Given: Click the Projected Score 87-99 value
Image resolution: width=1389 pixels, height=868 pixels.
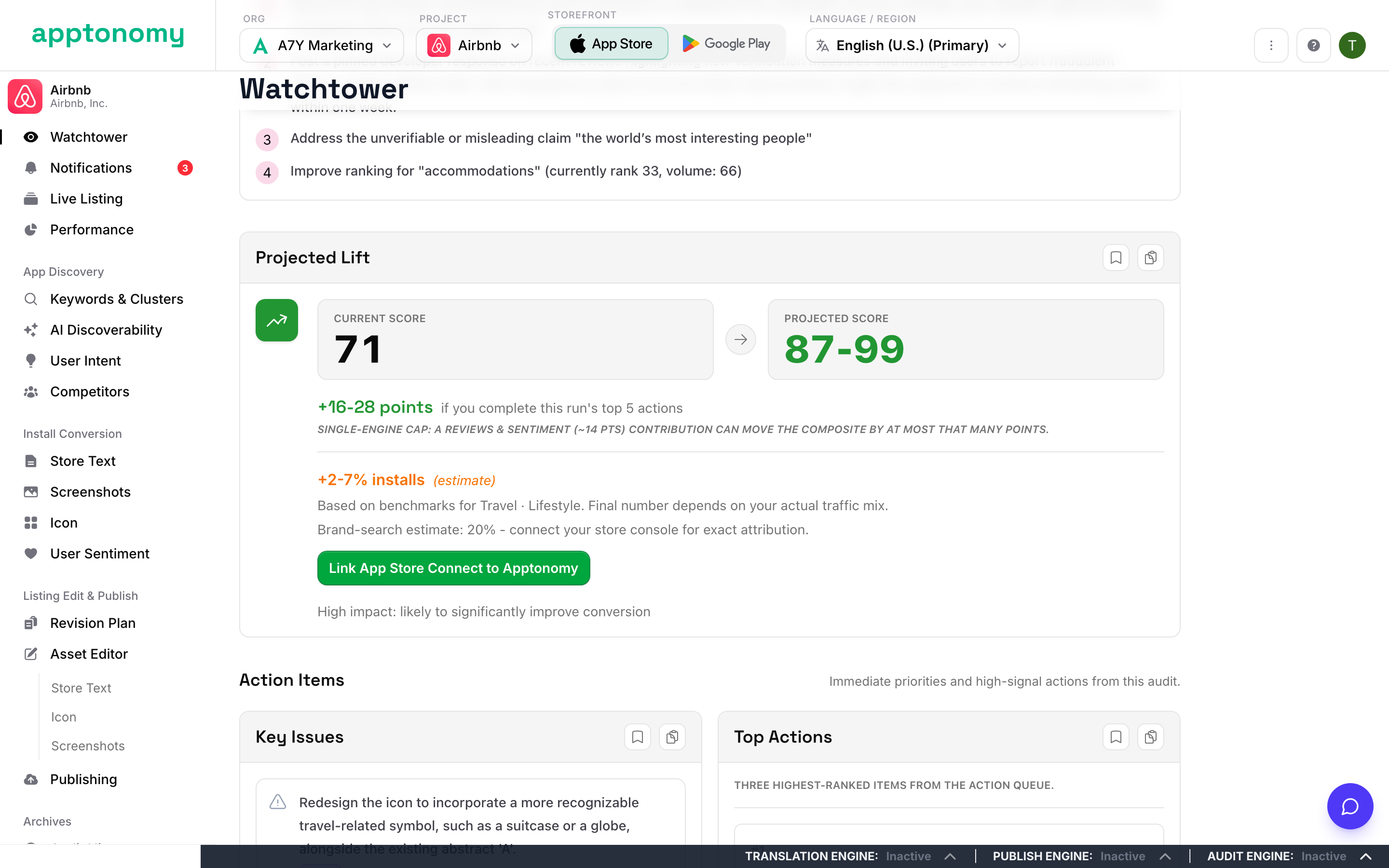Looking at the screenshot, I should [x=844, y=350].
